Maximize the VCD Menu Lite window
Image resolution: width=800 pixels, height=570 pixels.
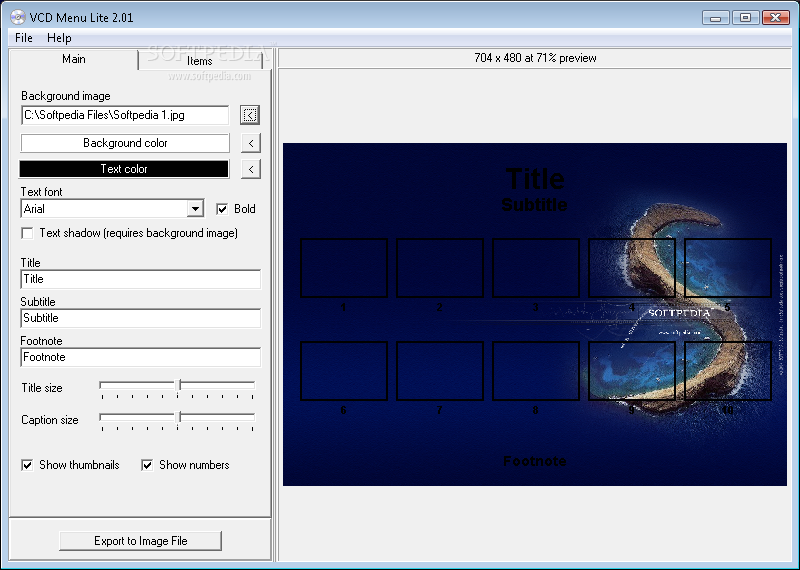click(x=745, y=18)
